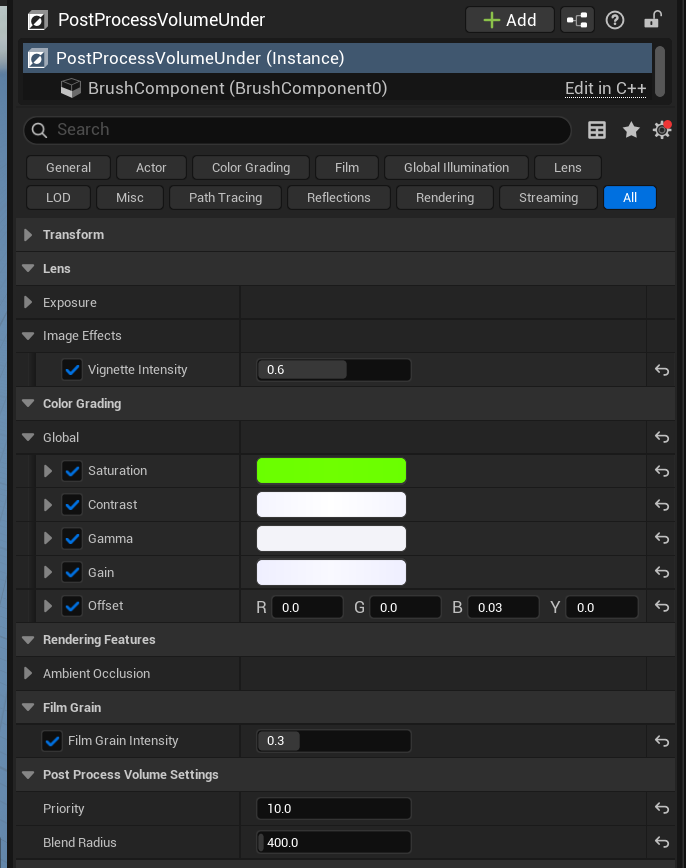
Task: Click the Priority value field
Action: point(334,808)
